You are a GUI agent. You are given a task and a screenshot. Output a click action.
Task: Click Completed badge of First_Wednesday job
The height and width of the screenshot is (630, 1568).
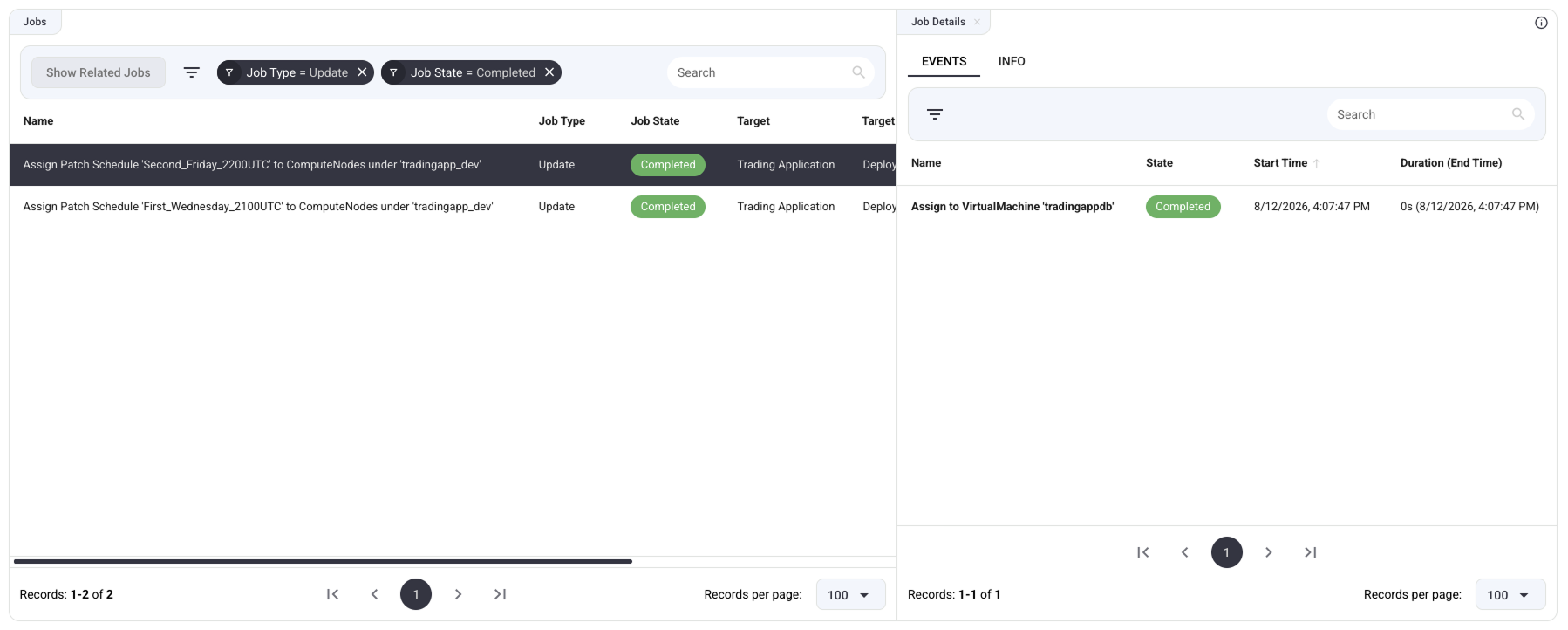[x=668, y=207]
